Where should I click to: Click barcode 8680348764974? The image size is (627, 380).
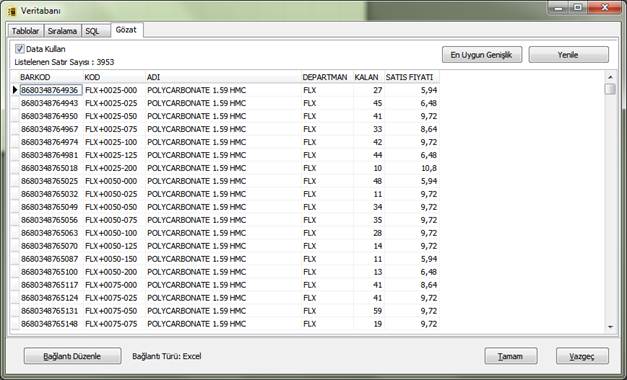point(51,142)
